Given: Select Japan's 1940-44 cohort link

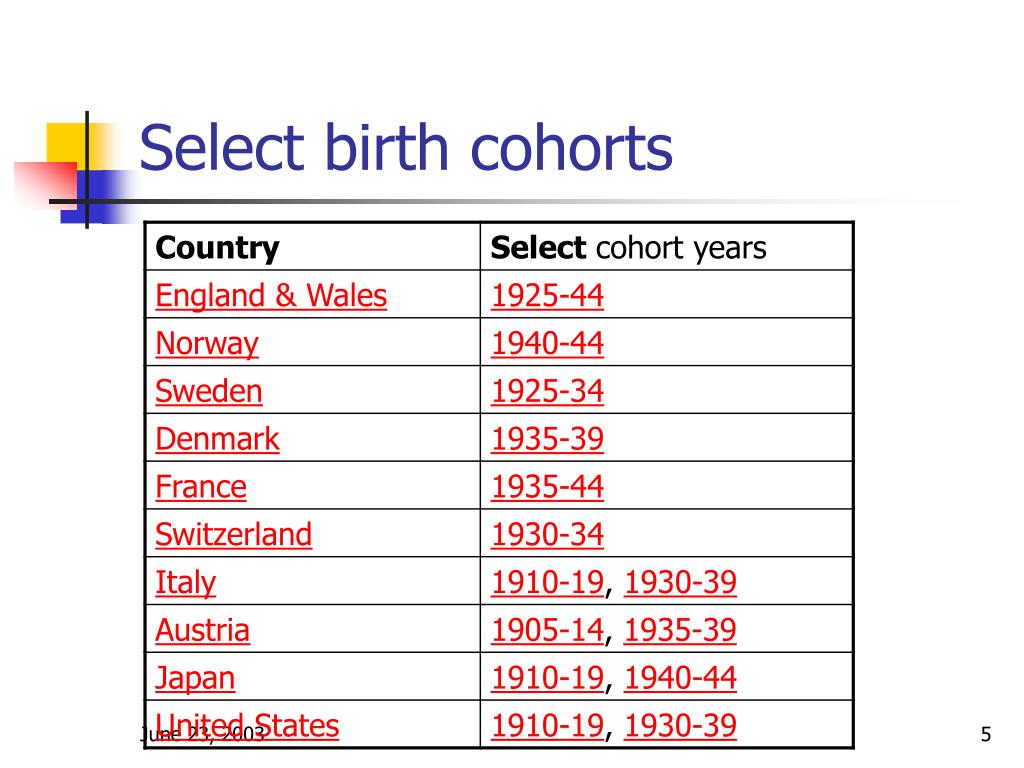Looking at the screenshot, I should coord(680,678).
